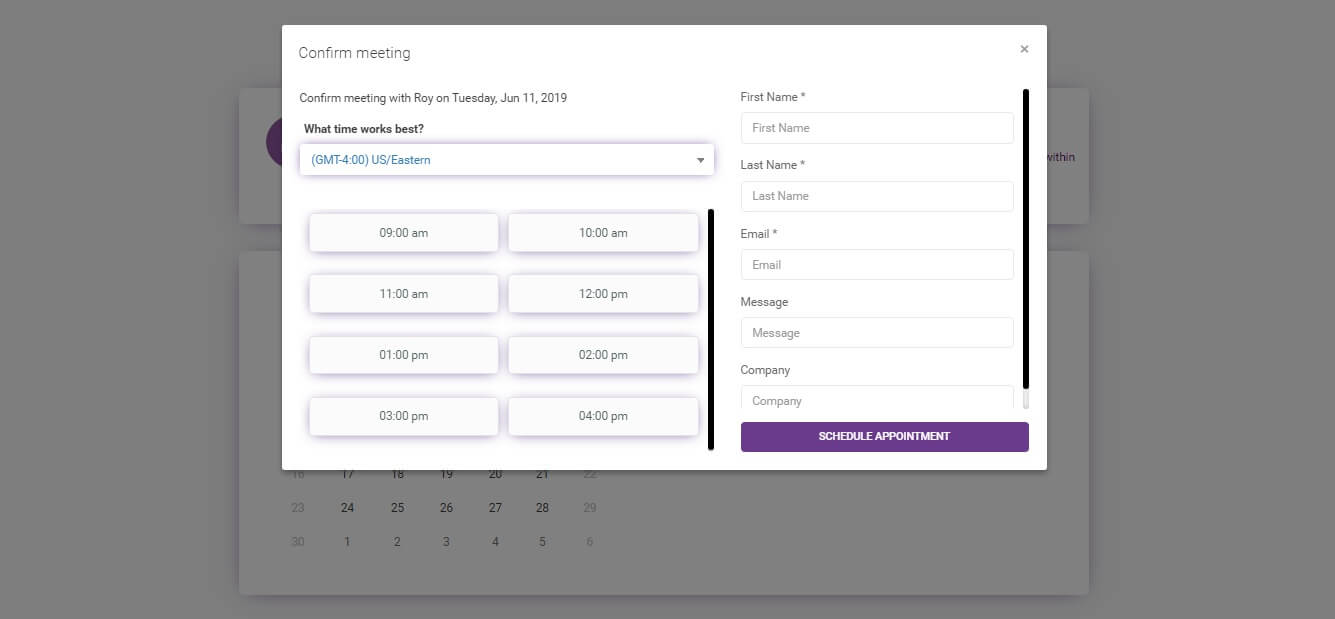Pick the 11:00 am time slot

click(x=403, y=293)
